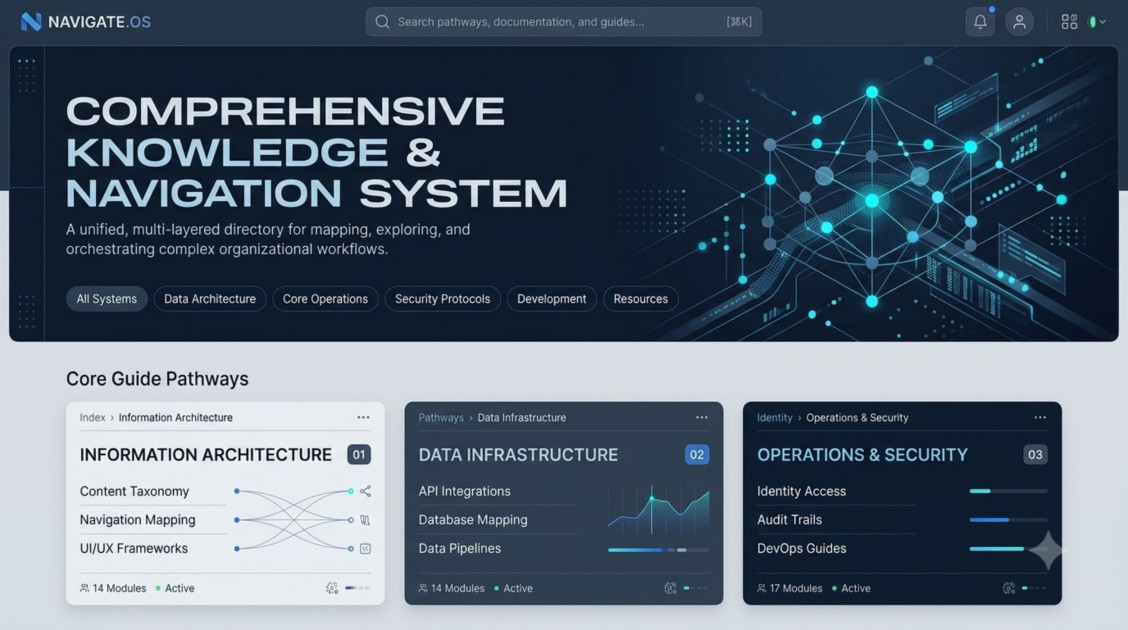Open the Development filter tab
Screen dimensions: 1128x630
[x=552, y=299]
